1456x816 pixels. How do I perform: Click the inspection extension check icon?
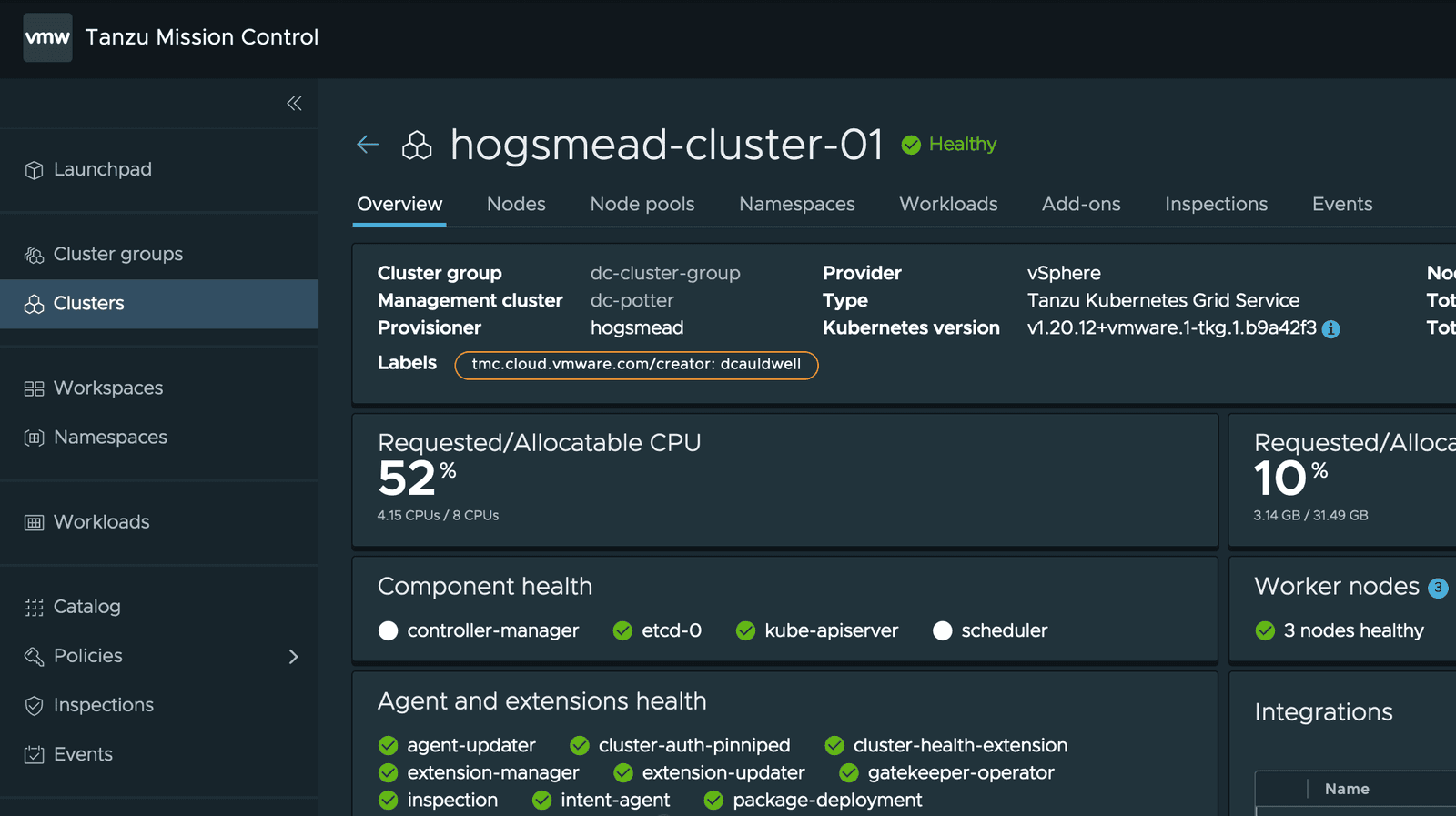(389, 801)
